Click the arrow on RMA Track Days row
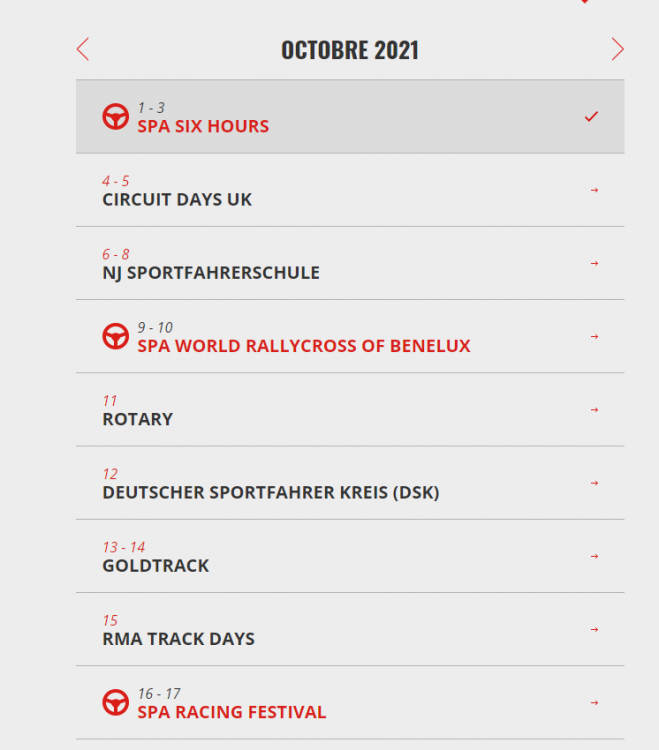This screenshot has width=659, height=750. (x=594, y=629)
